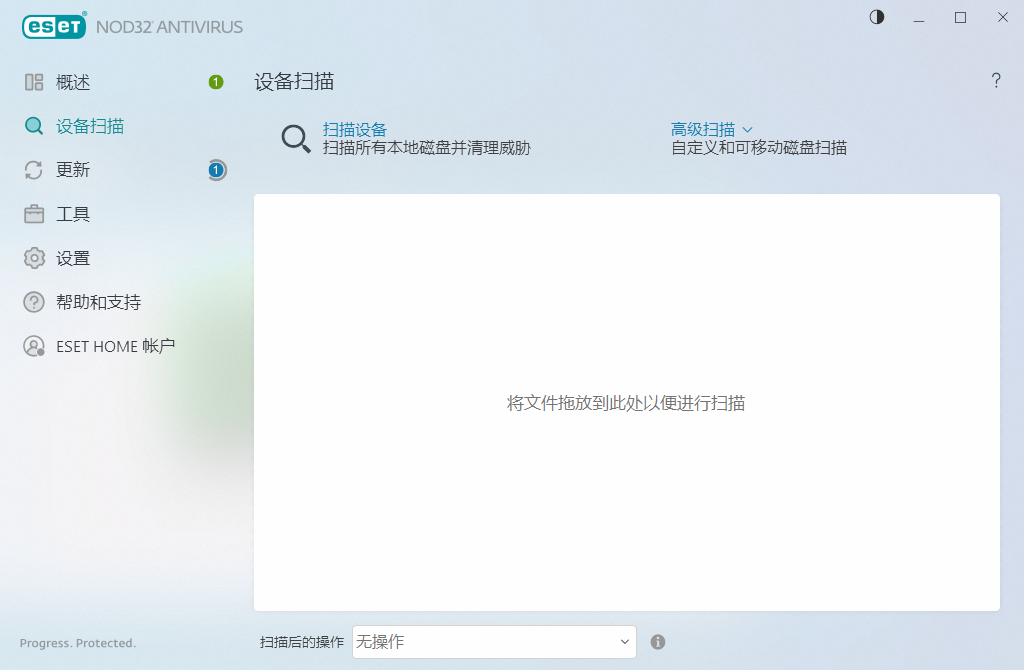Click the 扫描后的操作 label
The image size is (1024, 670).
point(302,642)
